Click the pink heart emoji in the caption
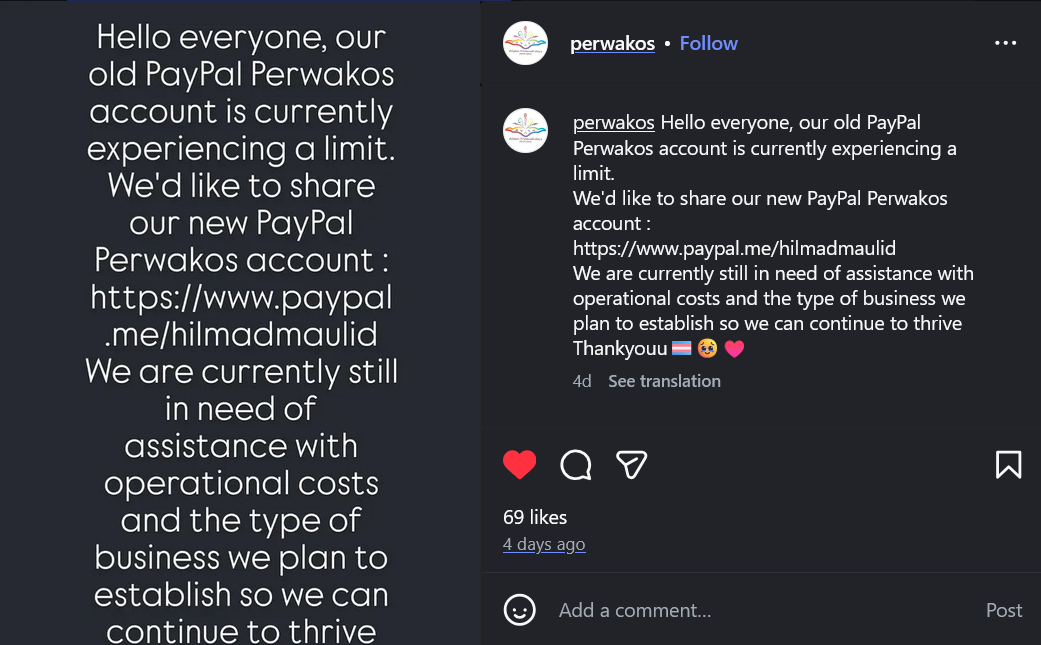Screen dimensions: 1041x645 pos(735,349)
